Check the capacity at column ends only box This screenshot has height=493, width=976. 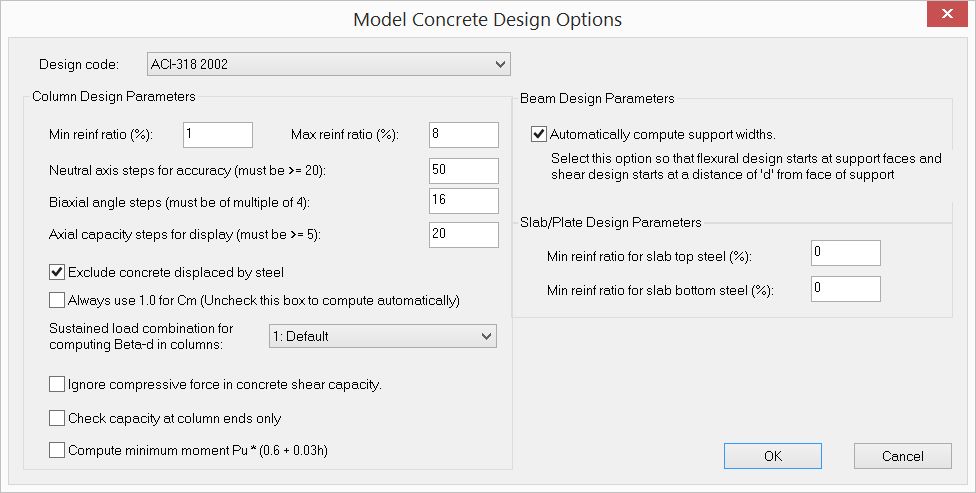(57, 418)
